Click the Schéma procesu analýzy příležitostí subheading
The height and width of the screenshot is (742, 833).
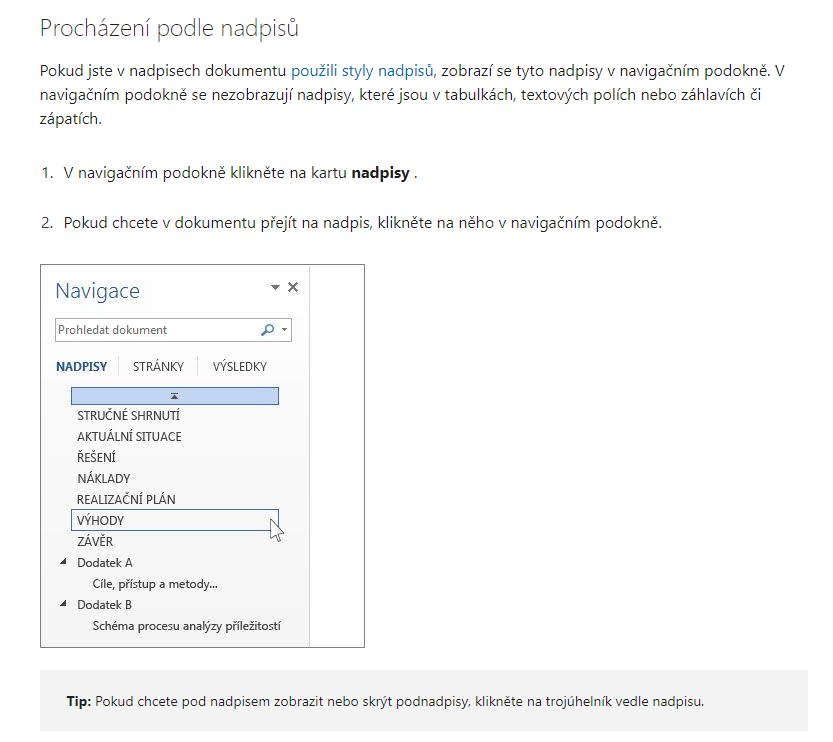click(186, 626)
